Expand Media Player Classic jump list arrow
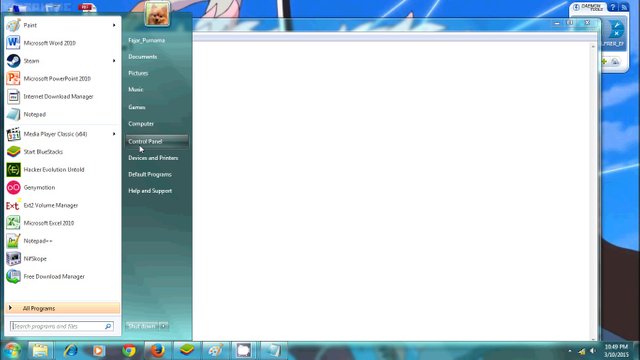 [x=114, y=134]
